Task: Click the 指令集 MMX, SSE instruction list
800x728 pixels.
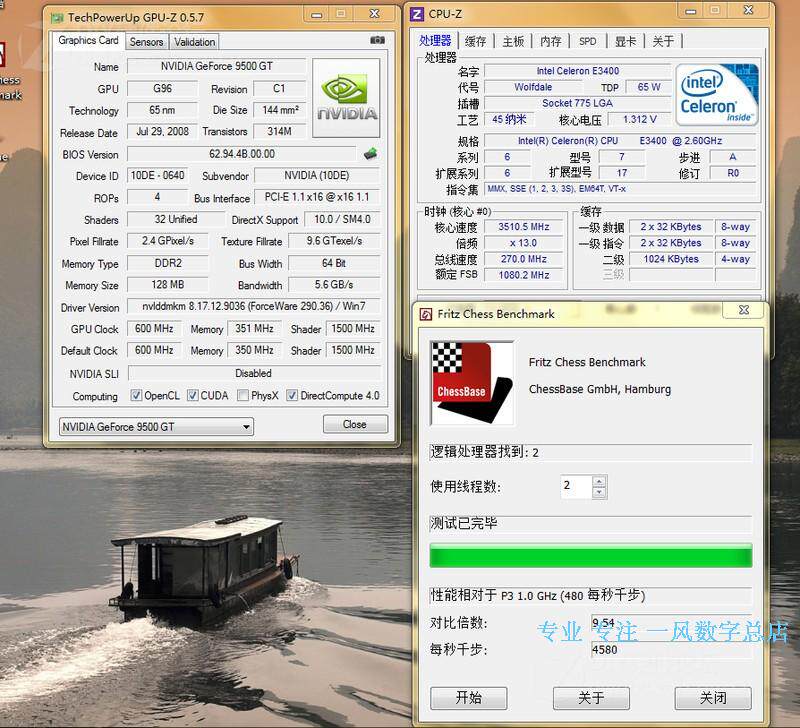Action: click(620, 189)
